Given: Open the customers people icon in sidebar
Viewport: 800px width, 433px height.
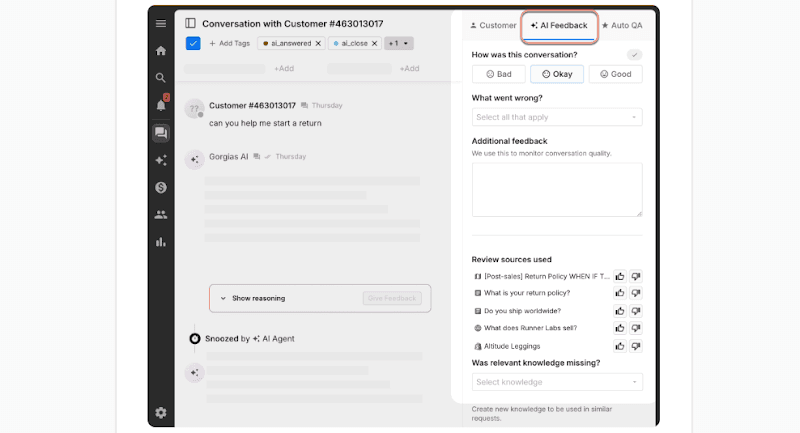Looking at the screenshot, I should tap(161, 215).
